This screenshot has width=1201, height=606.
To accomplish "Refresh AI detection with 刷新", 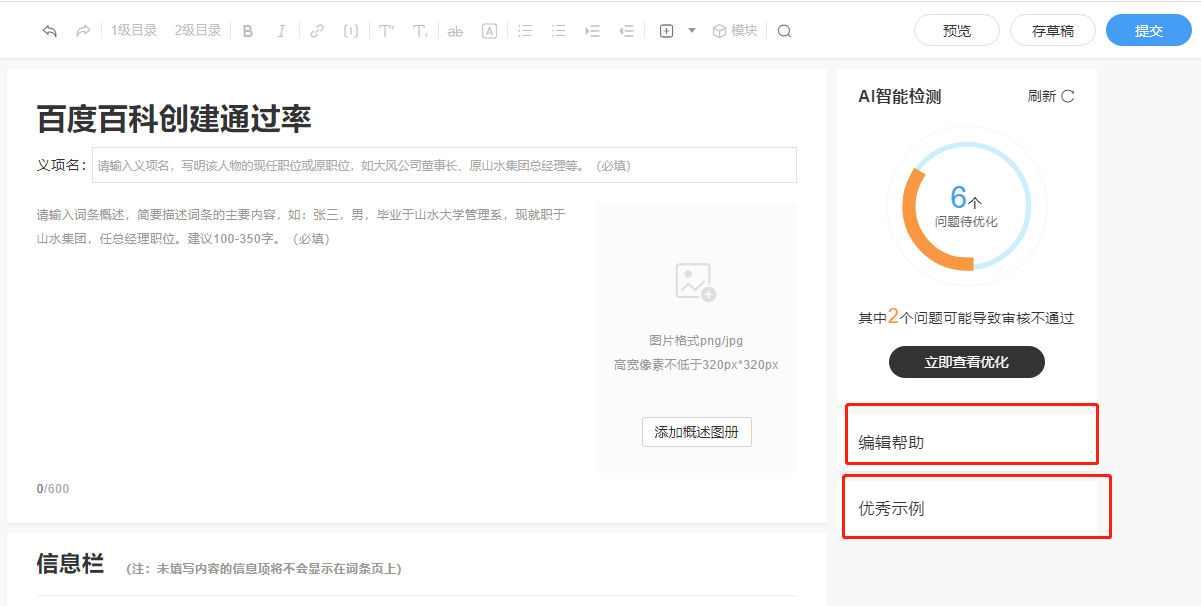I will tap(1051, 97).
